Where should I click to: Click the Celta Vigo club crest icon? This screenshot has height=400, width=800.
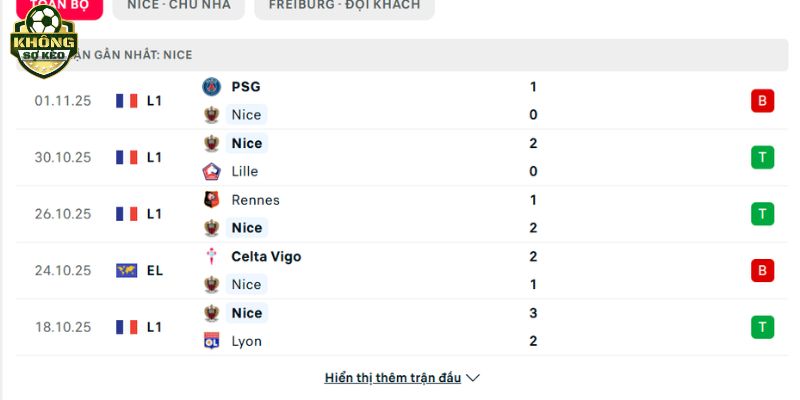(211, 256)
